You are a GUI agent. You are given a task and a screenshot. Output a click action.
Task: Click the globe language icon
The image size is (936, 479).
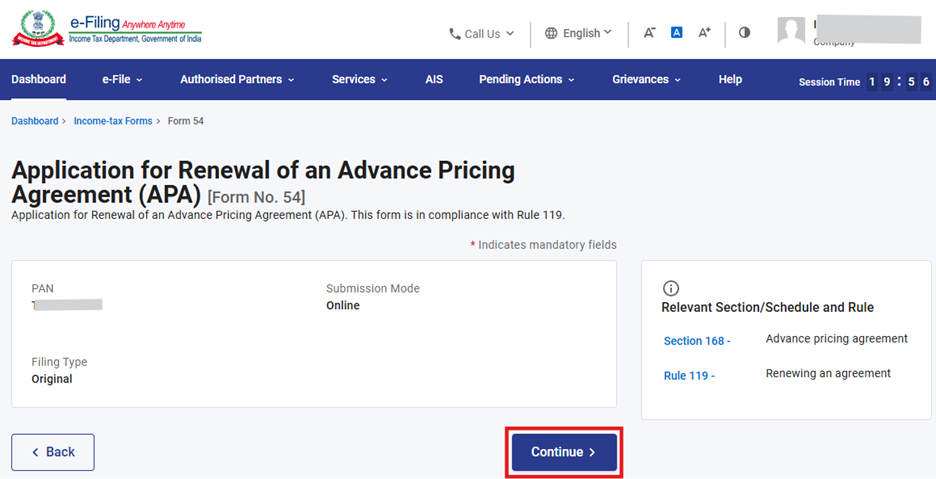tap(551, 33)
